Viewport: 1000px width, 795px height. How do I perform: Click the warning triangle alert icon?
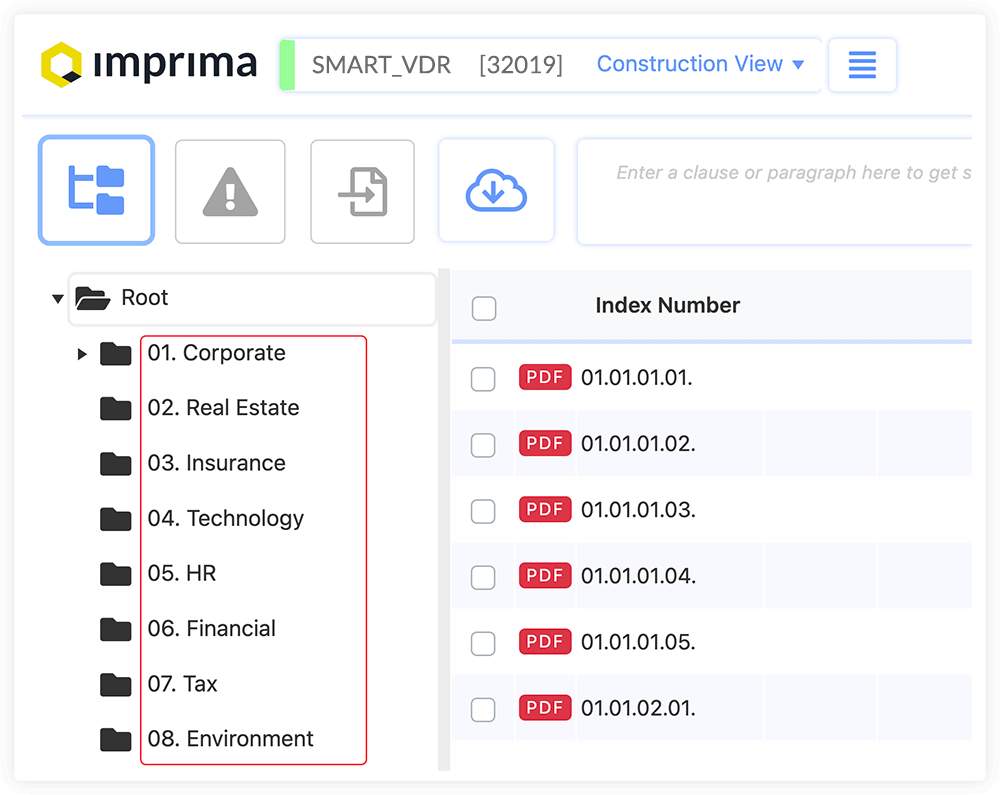[x=230, y=191]
